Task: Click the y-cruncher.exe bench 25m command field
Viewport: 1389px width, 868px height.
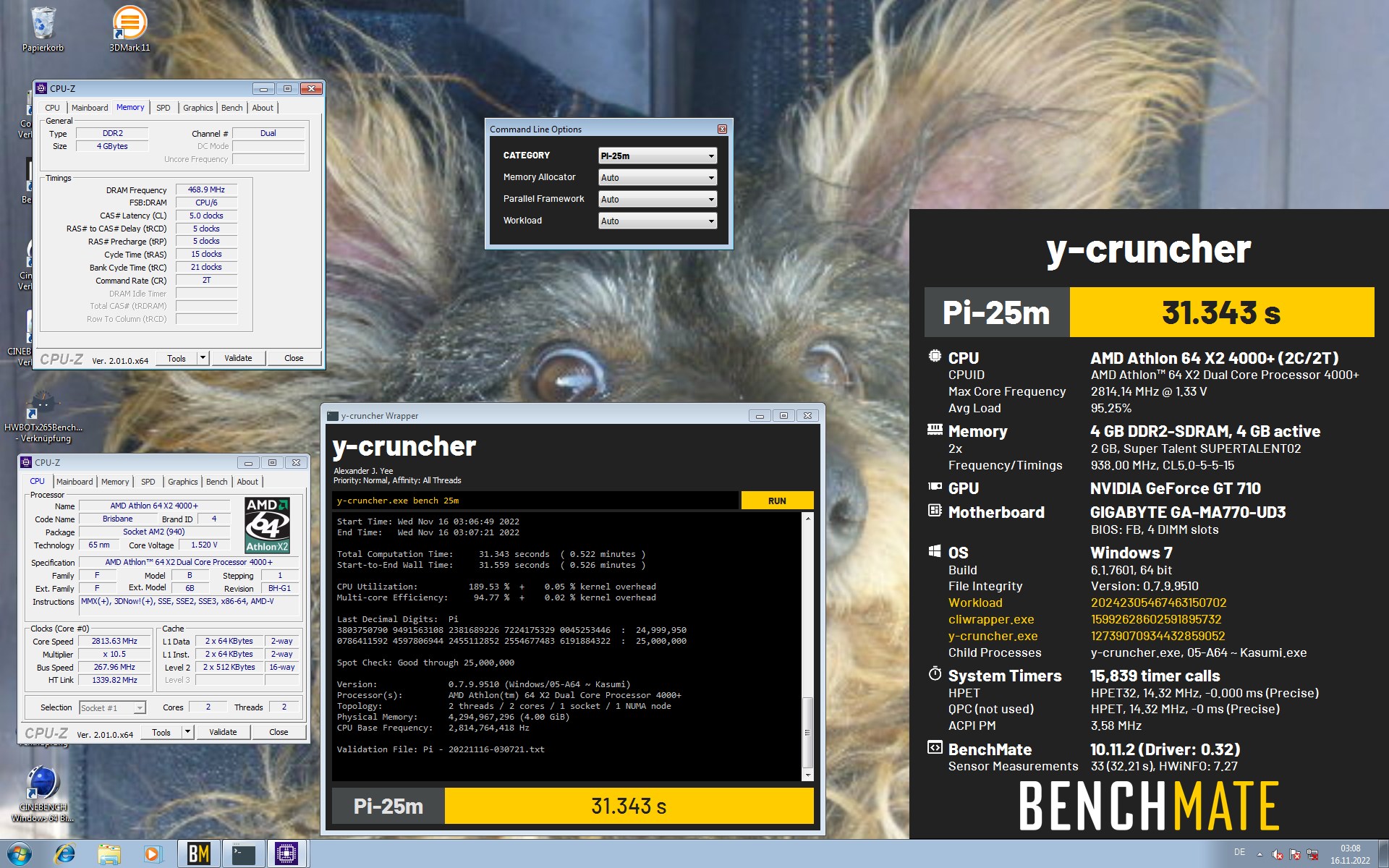Action: 535,501
